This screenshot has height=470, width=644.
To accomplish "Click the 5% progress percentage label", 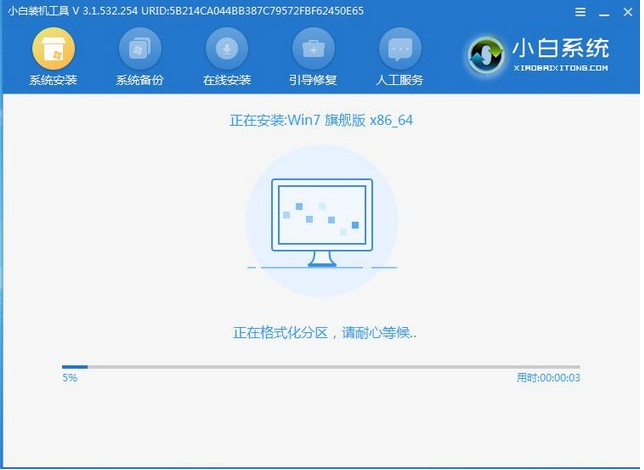I will pos(69,379).
